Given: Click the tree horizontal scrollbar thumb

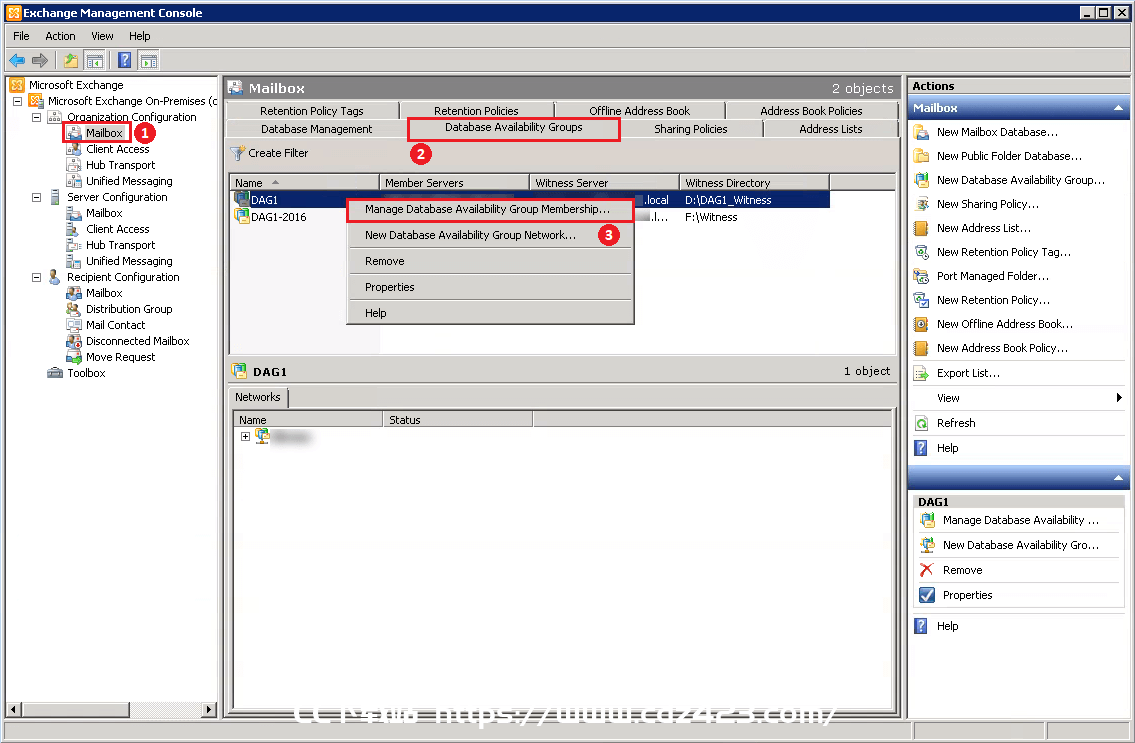Looking at the screenshot, I should pos(75,710).
